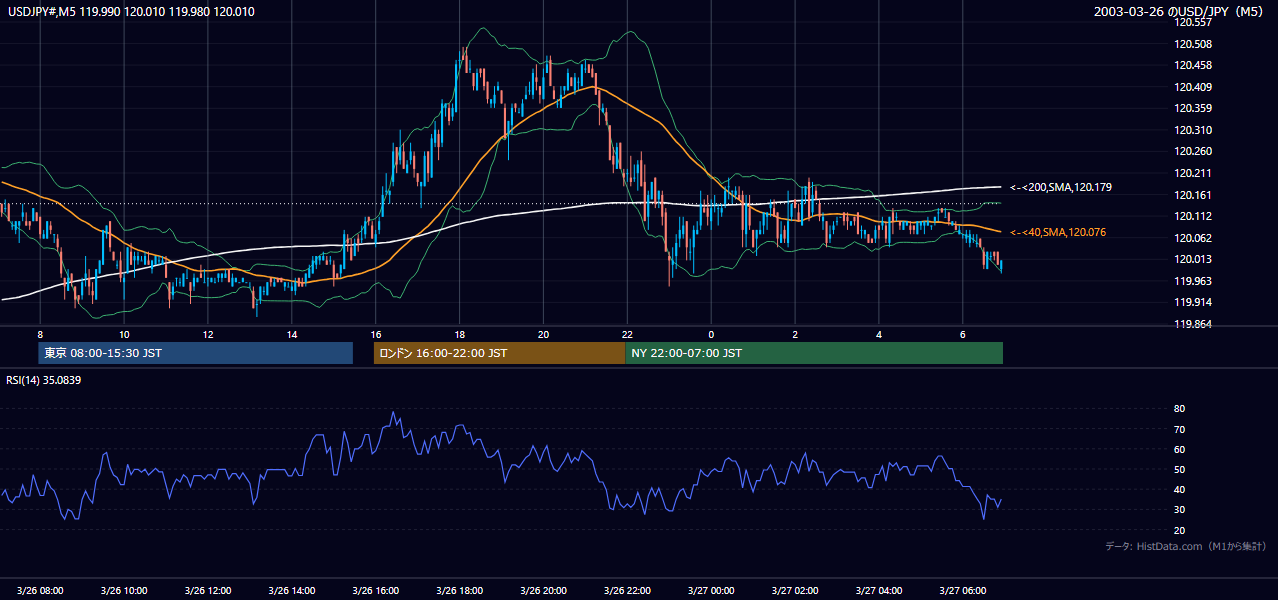Click hour tick 8 under the price chart

(x=40, y=334)
